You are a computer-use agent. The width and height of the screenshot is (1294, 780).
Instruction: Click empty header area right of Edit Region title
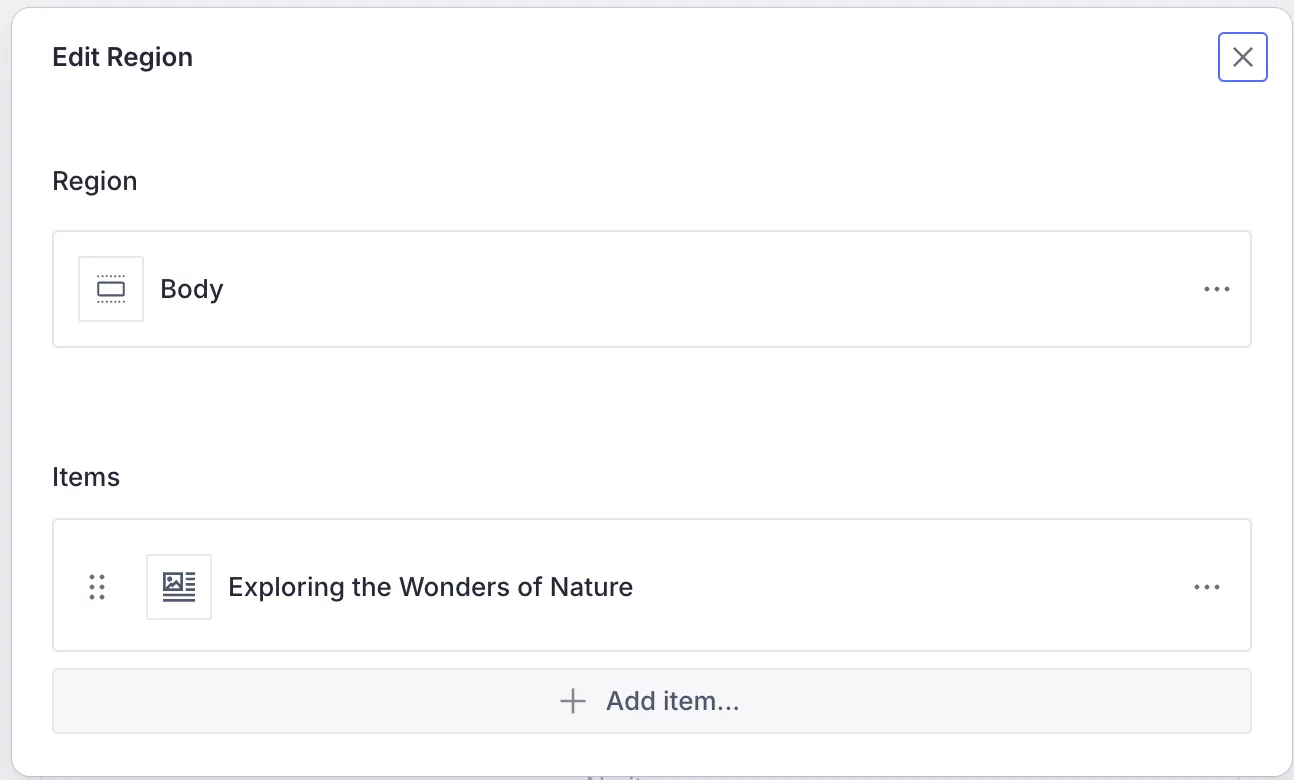700,57
